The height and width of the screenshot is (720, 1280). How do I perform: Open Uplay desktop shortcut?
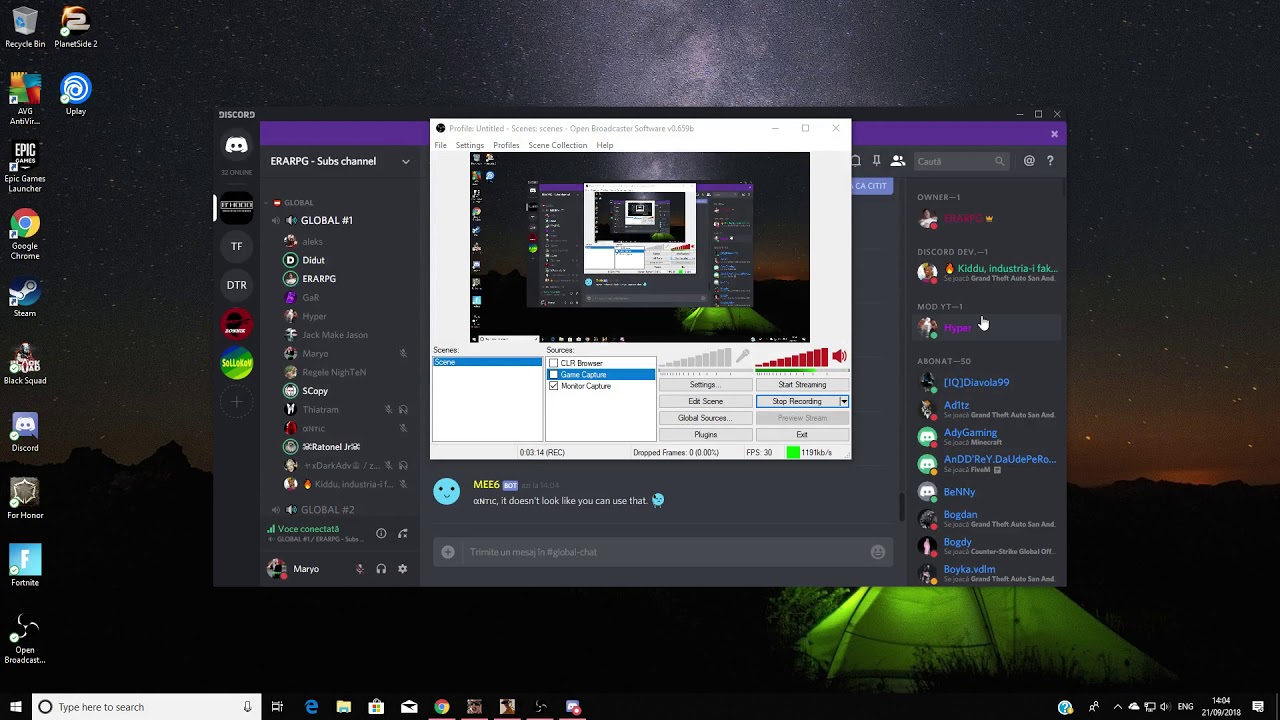76,95
